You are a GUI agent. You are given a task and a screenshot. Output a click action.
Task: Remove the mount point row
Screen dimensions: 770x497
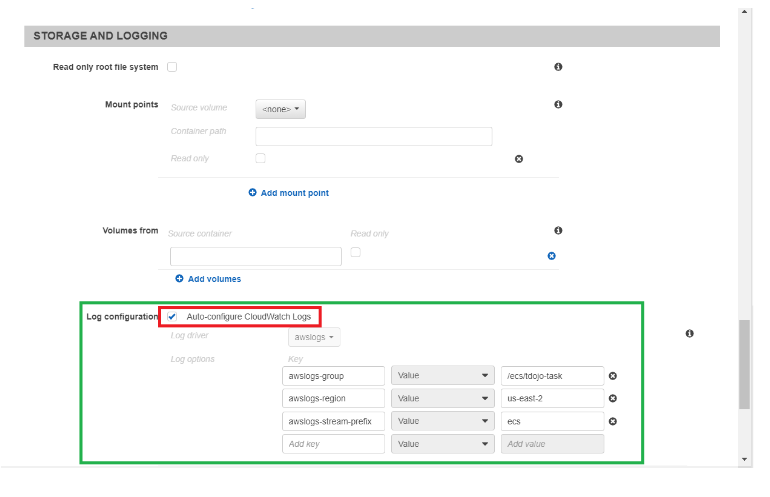[519, 159]
